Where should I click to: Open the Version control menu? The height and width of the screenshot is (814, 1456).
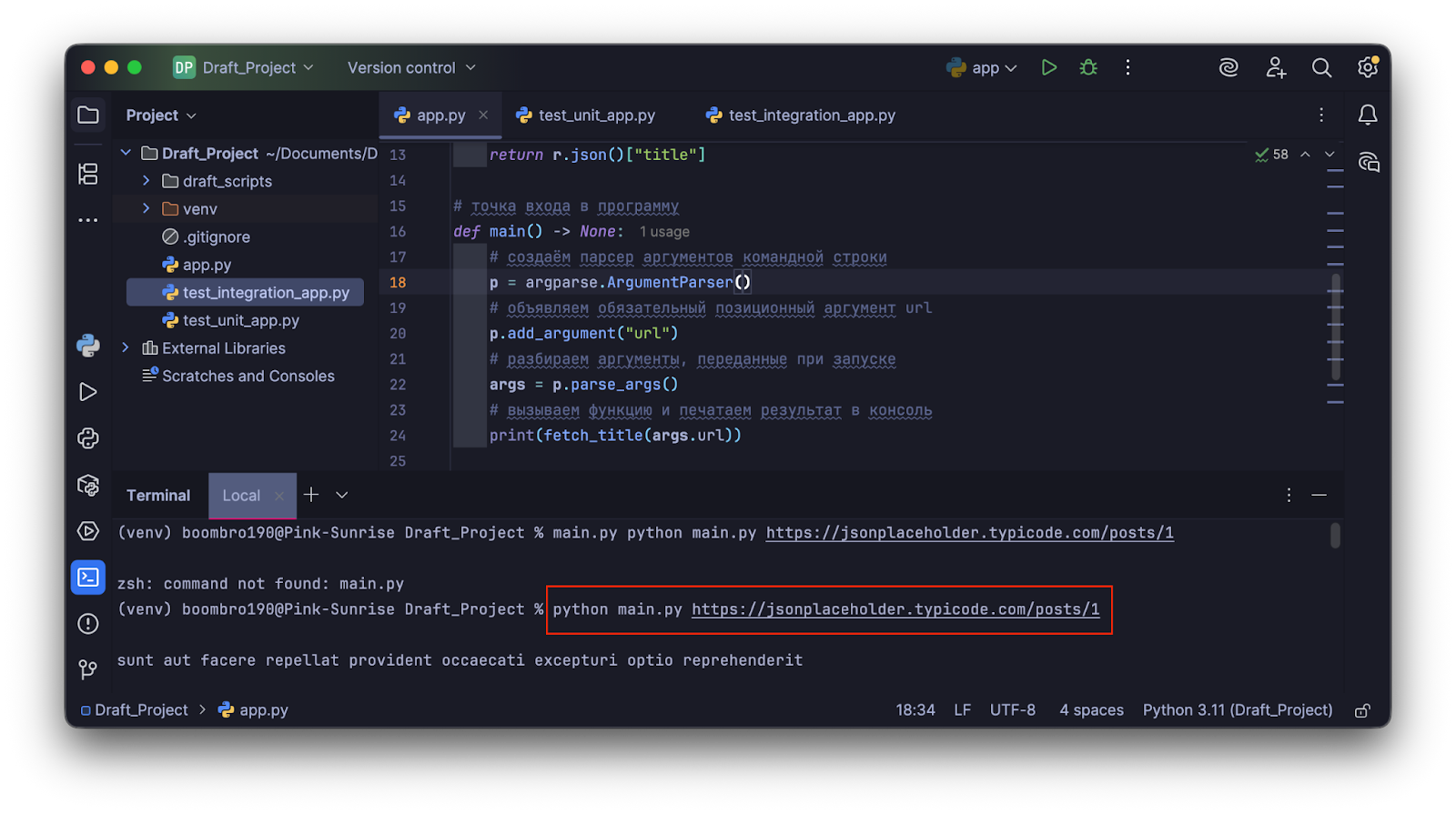tap(411, 67)
